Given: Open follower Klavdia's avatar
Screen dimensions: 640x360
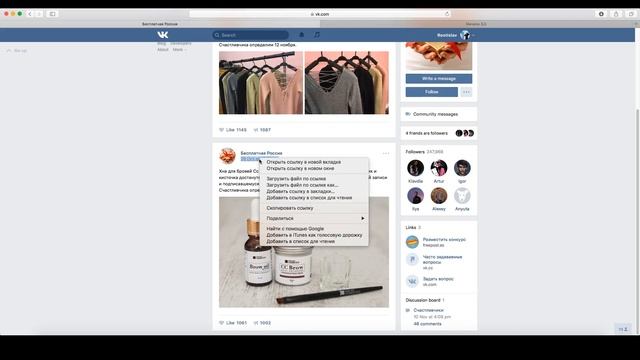Looking at the screenshot, I should point(416,168).
